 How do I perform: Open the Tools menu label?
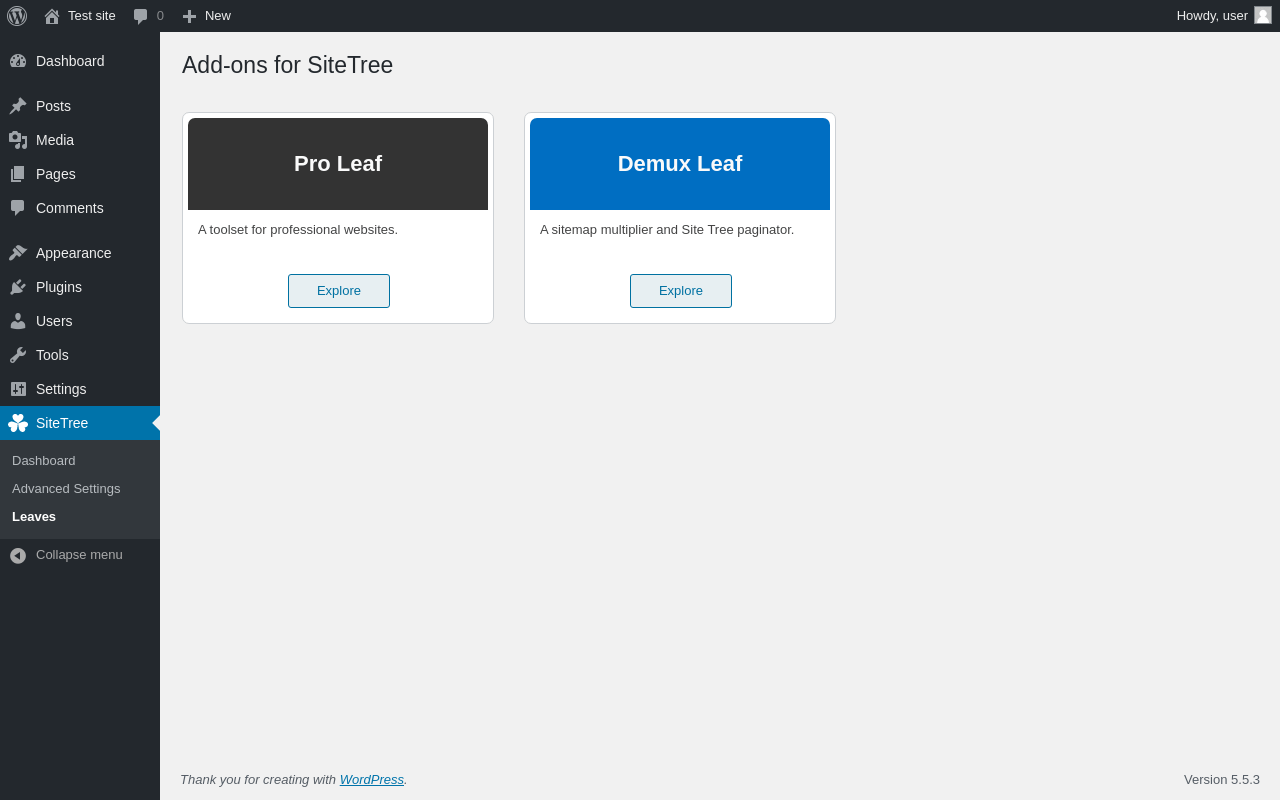point(52,355)
